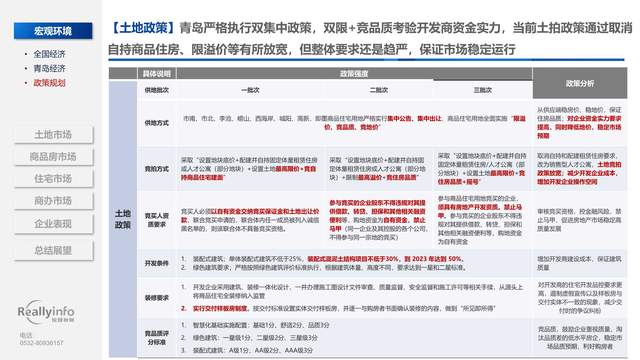Open the 全国经济 sub-item

coord(49,54)
